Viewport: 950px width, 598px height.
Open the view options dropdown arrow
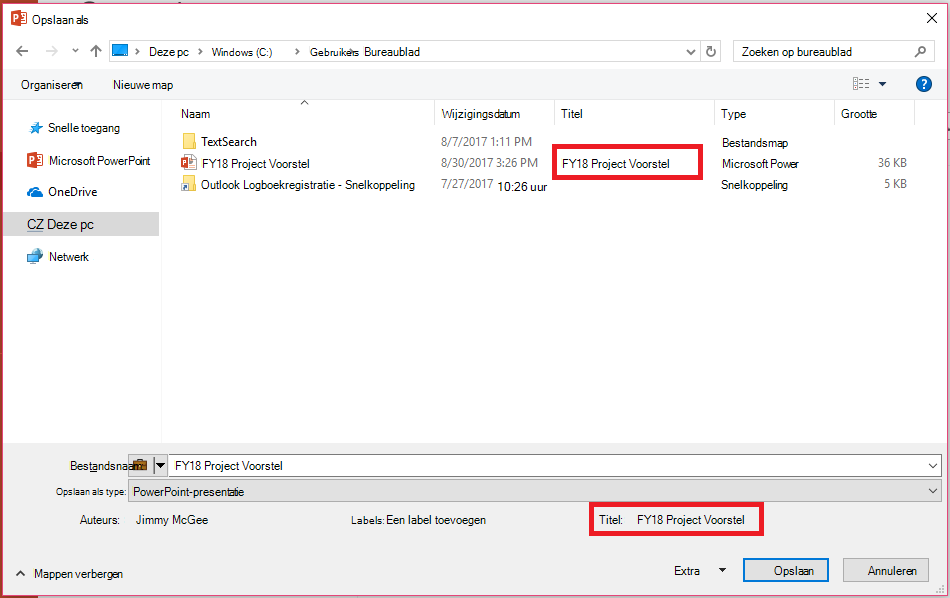coord(882,84)
